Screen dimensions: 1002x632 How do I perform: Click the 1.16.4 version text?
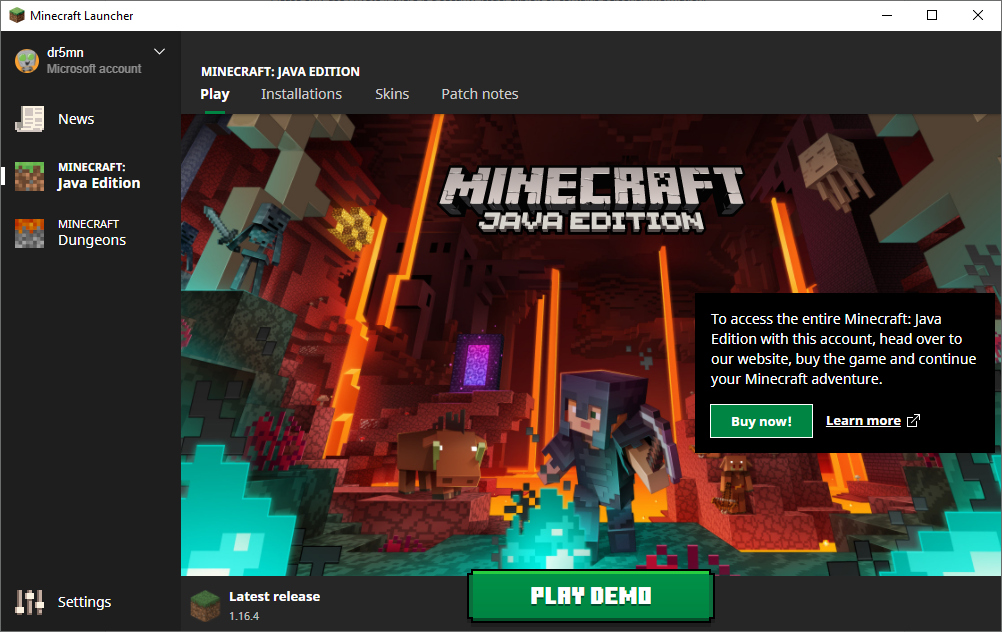coord(244,616)
